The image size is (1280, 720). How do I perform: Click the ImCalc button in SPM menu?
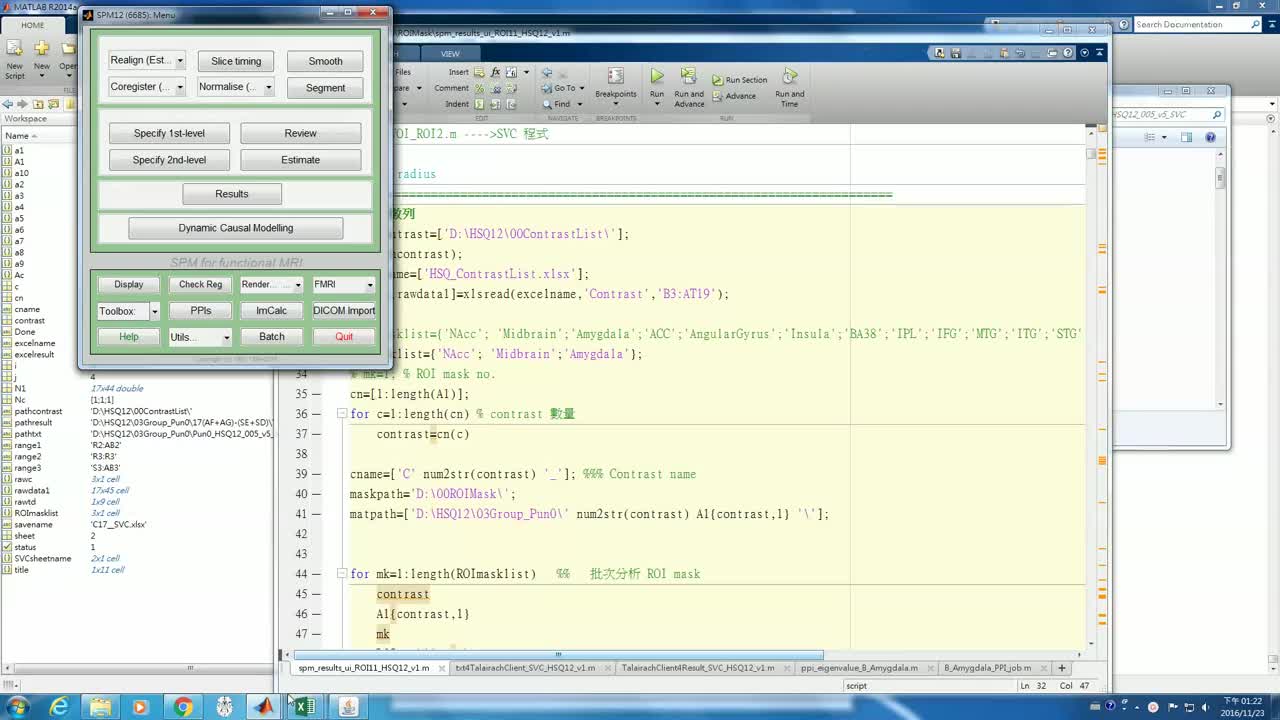pos(271,311)
